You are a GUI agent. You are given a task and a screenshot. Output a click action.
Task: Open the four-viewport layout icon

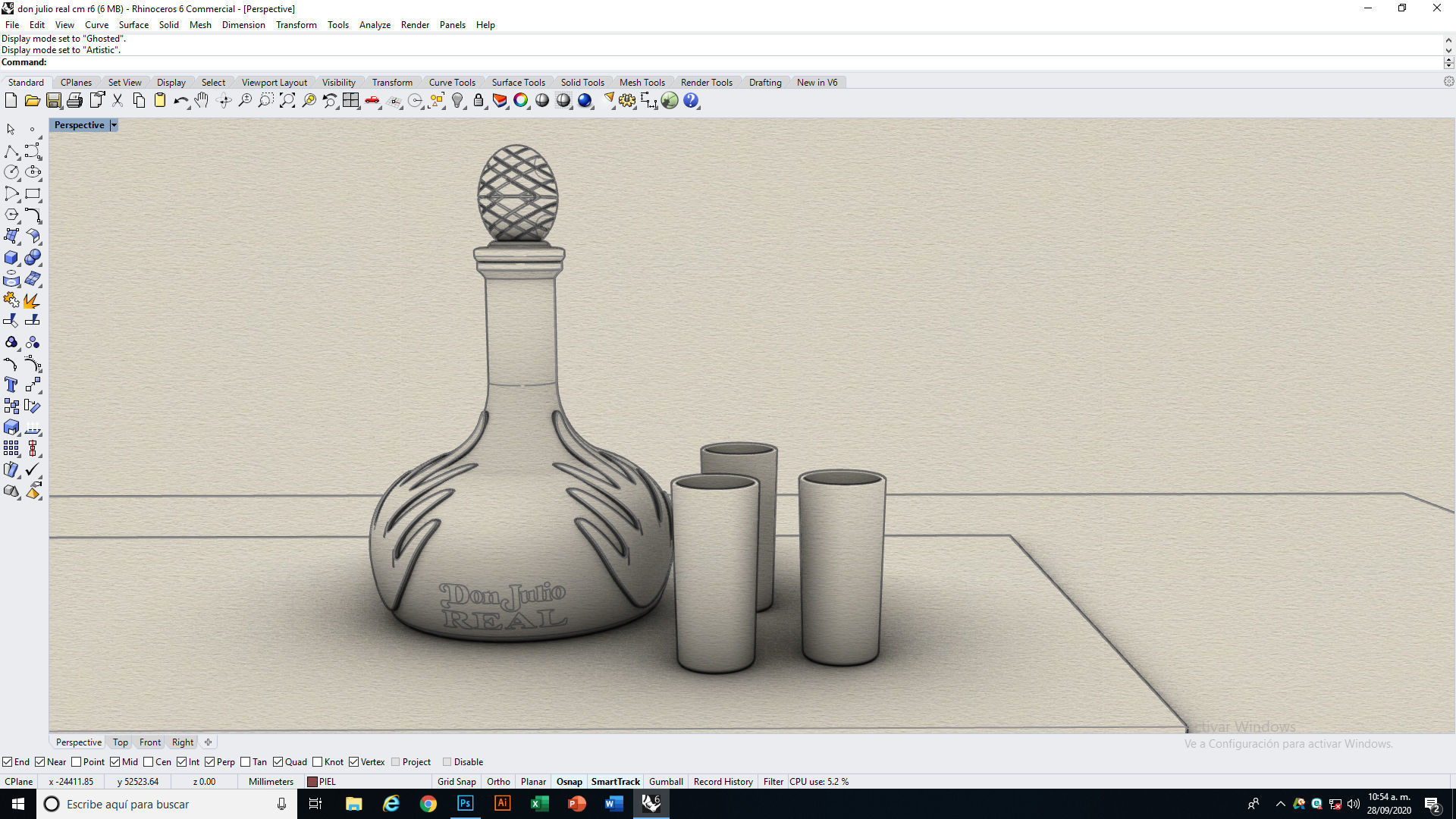[x=350, y=100]
